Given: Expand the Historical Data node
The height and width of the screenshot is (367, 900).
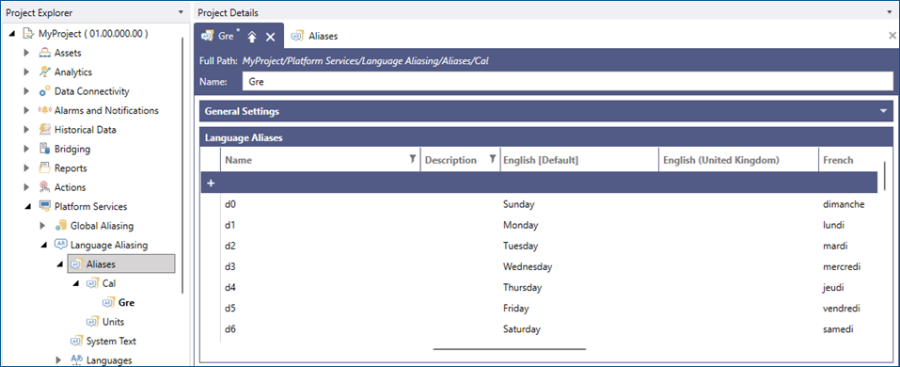Looking at the screenshot, I should tap(26, 130).
